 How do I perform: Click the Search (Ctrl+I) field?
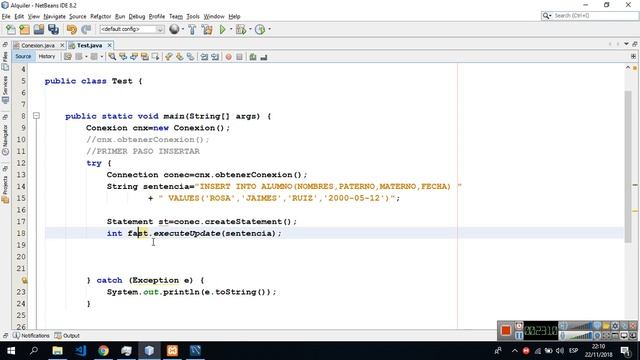click(589, 16)
